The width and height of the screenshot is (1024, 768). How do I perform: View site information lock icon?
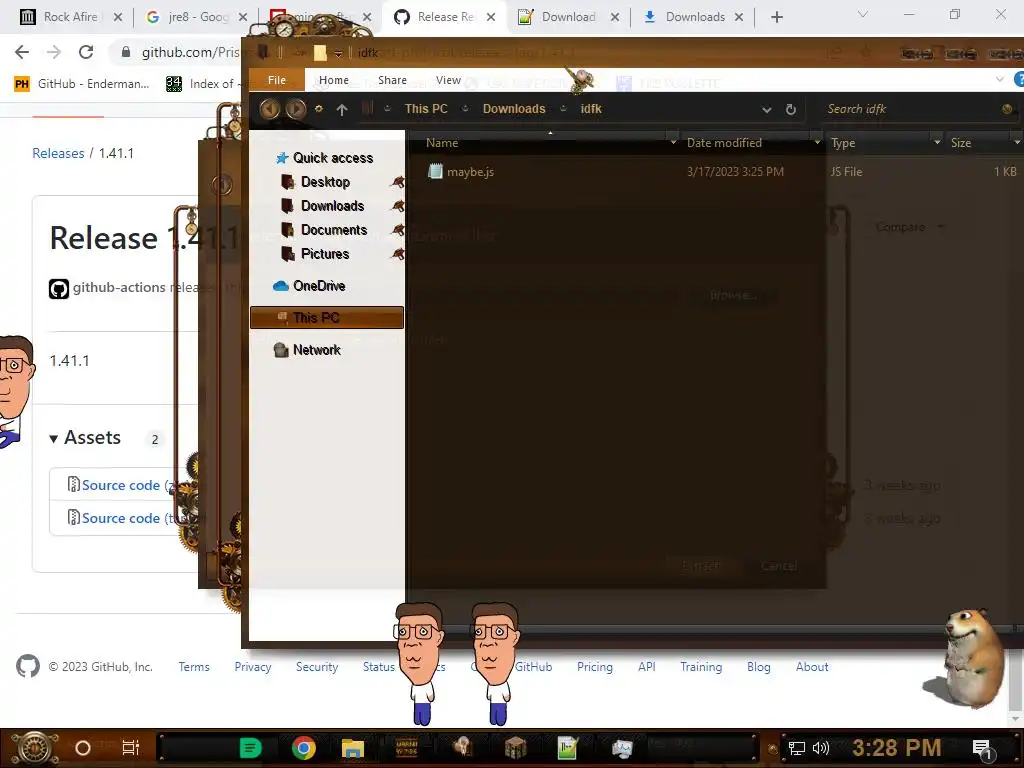point(126,52)
